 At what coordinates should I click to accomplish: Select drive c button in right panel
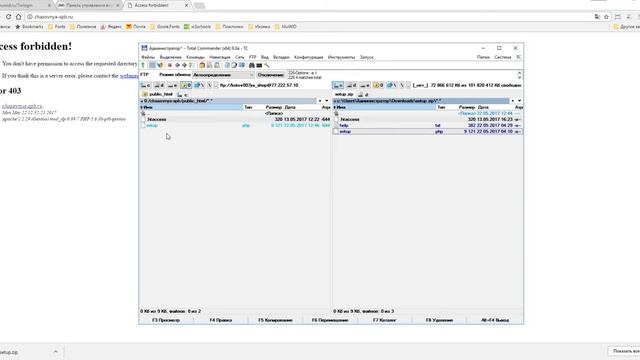(x=338, y=85)
